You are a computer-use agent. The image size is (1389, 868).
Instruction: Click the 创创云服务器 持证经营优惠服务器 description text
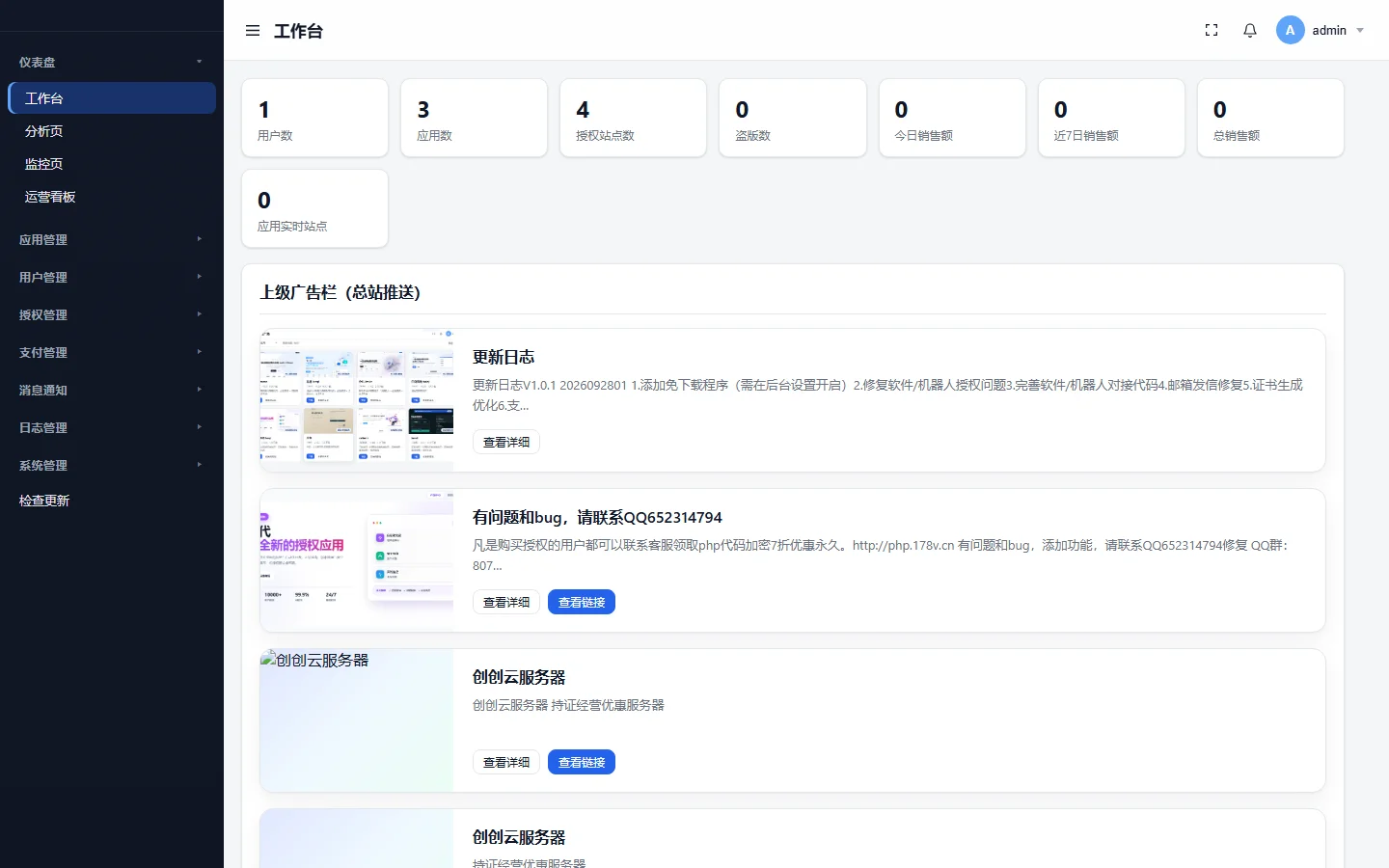pyautogui.click(x=568, y=705)
